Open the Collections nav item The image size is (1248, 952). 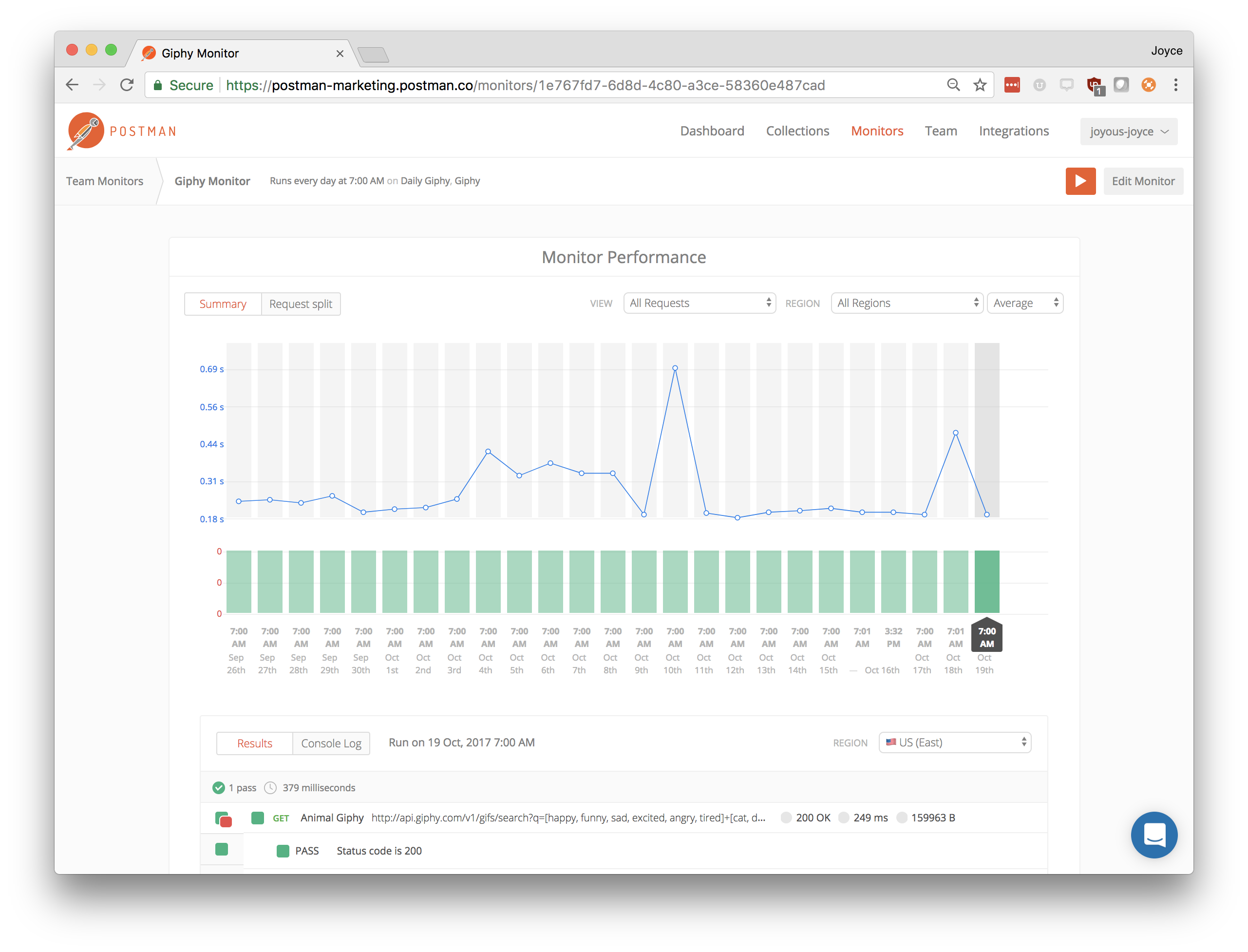(797, 131)
